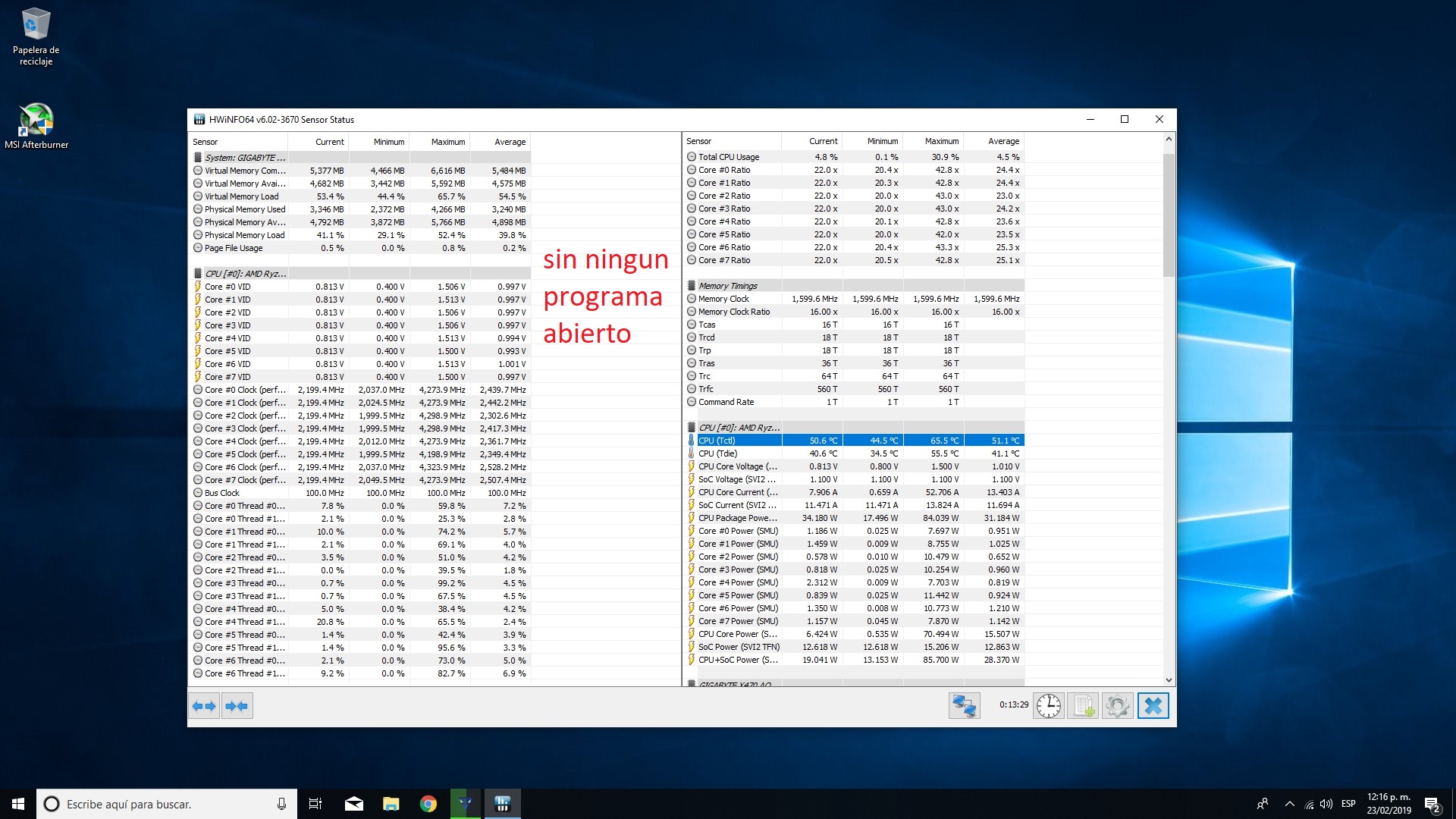The image size is (1456, 819).
Task: Select the Core #0 VID row
Action: (359, 287)
